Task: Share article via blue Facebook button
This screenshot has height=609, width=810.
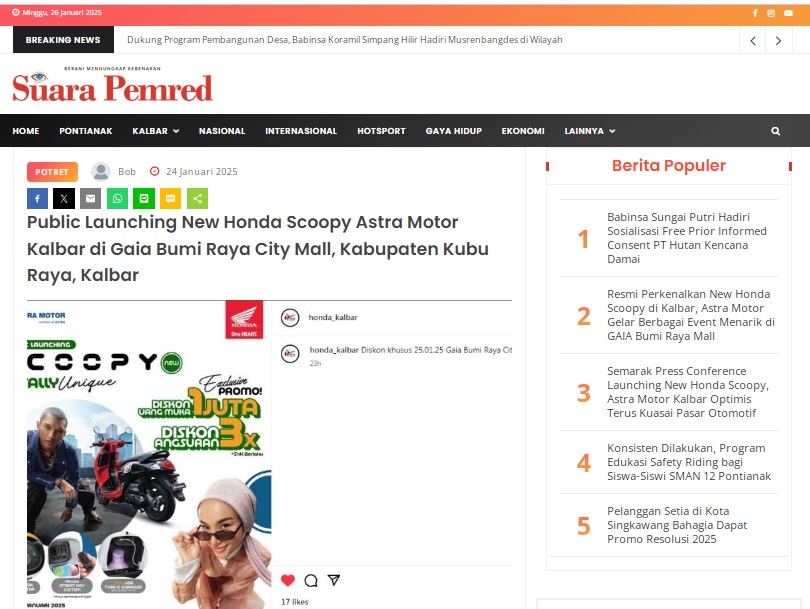Action: tap(38, 198)
